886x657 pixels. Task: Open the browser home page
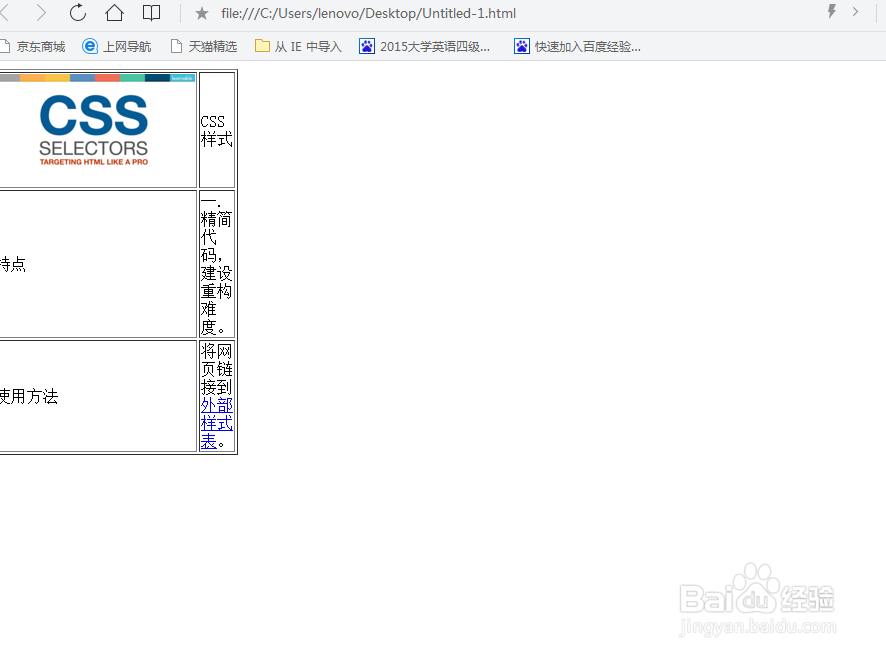pos(114,13)
